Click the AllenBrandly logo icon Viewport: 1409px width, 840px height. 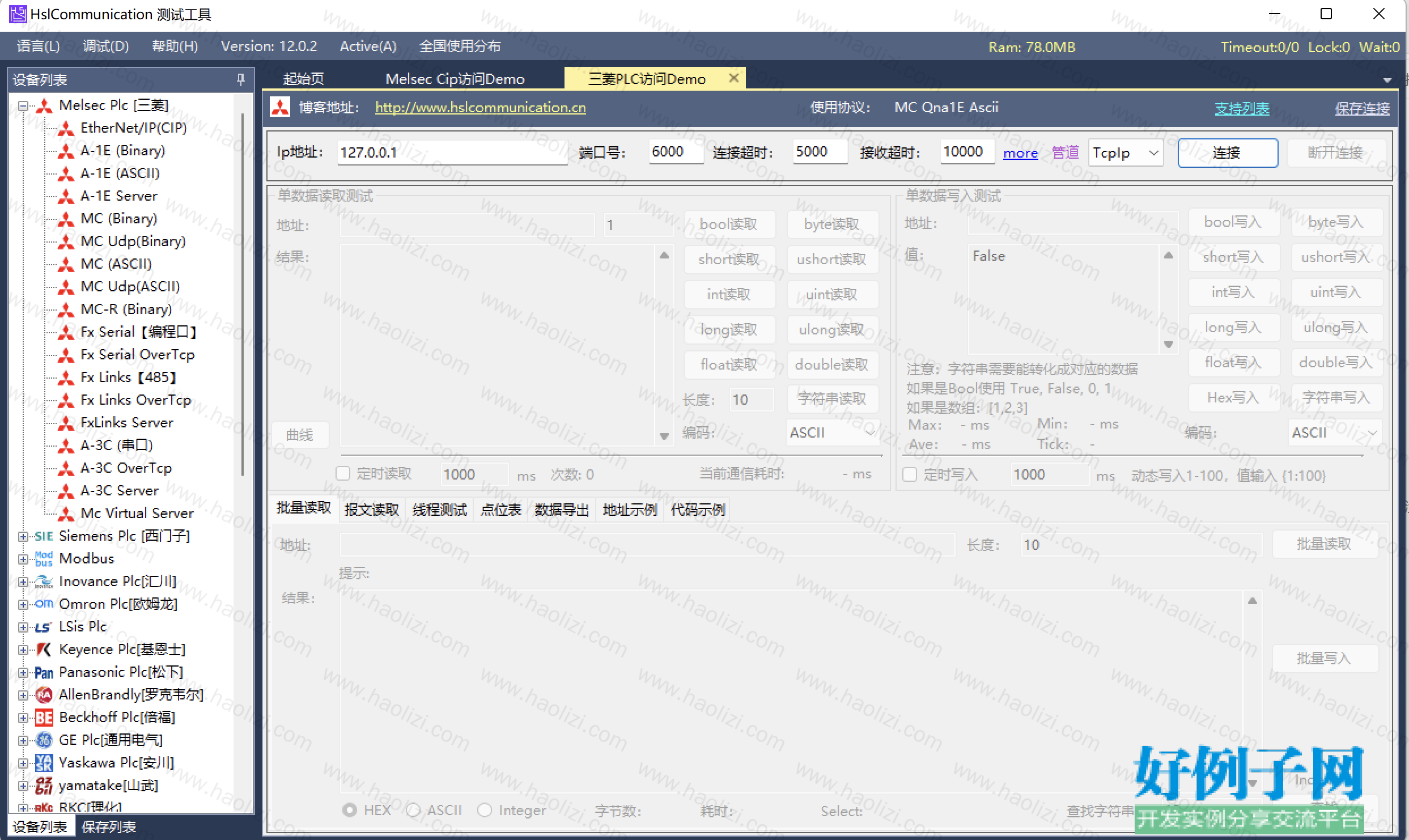pos(44,695)
